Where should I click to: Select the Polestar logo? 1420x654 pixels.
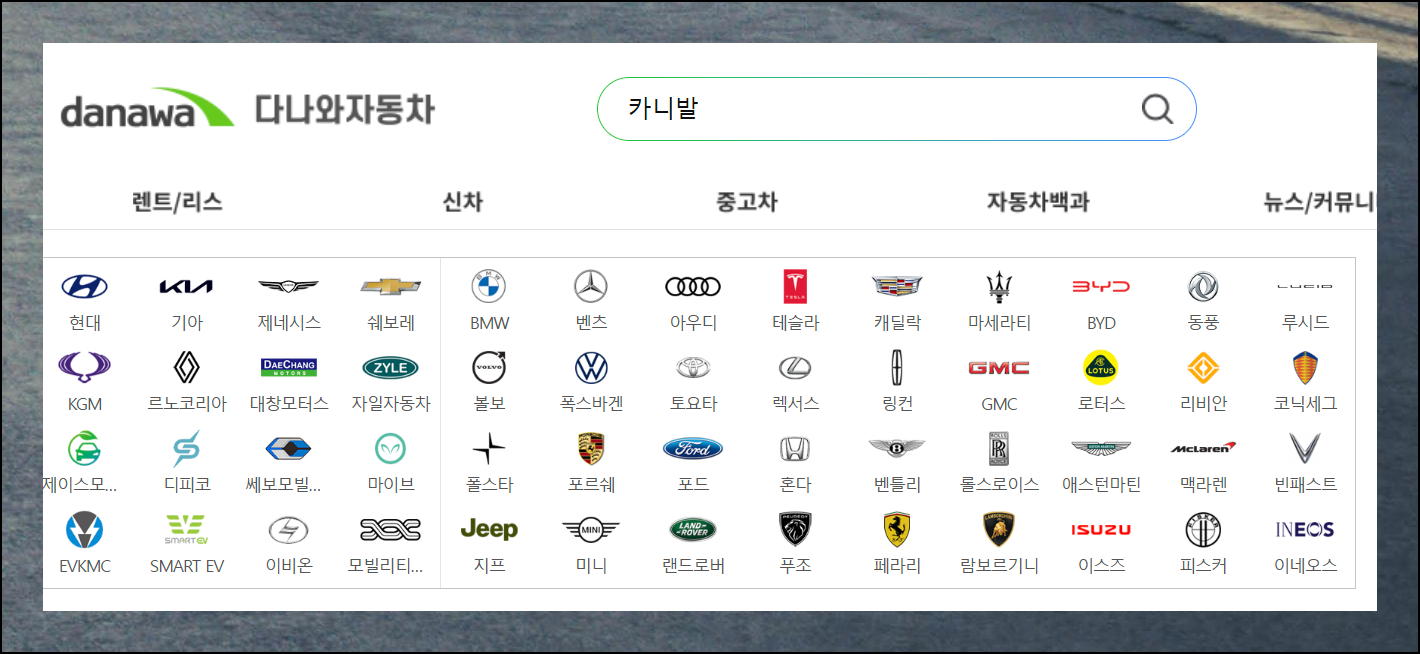point(489,449)
